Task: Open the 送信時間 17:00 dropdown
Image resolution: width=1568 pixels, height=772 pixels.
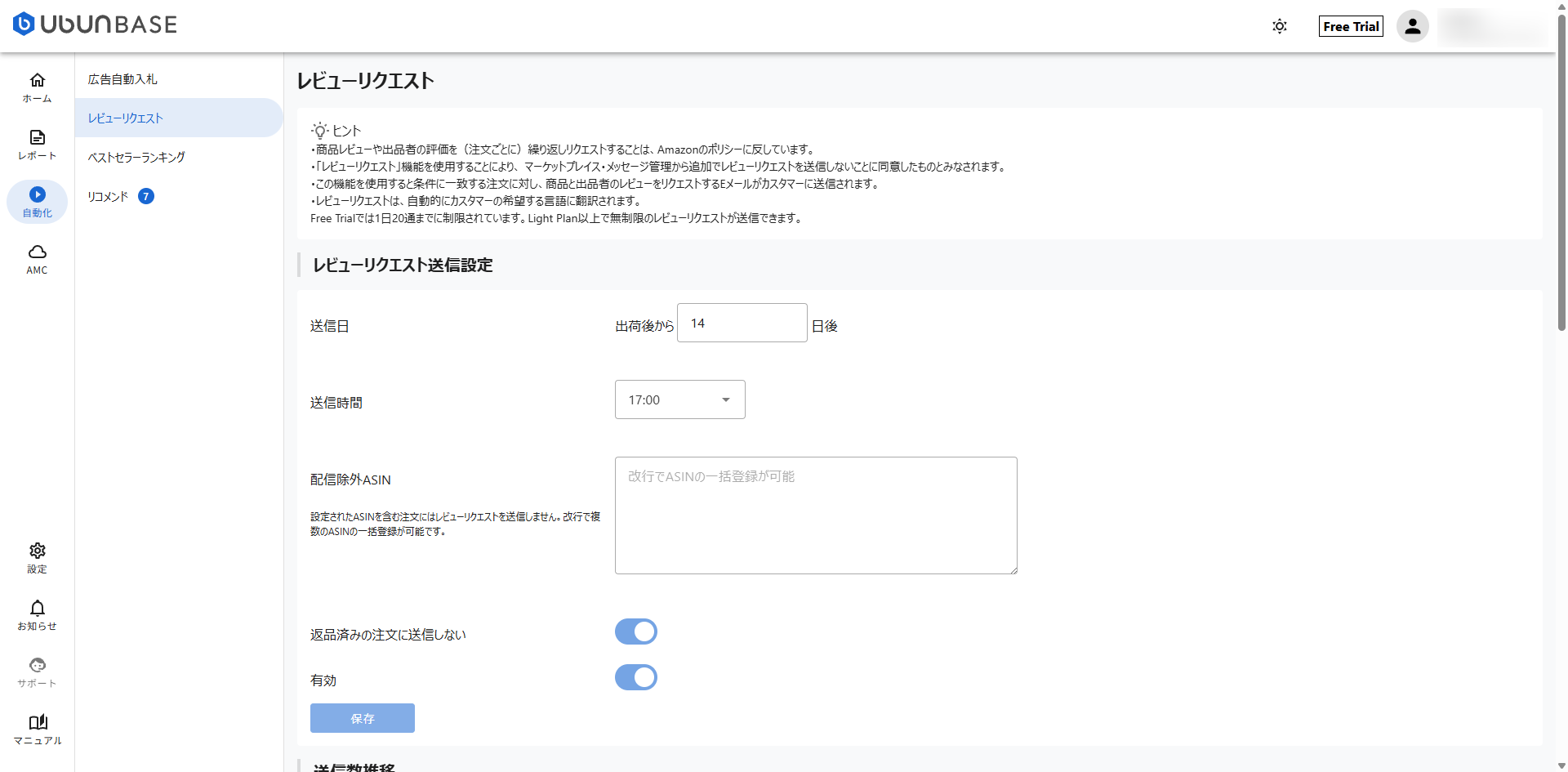Action: (x=679, y=399)
